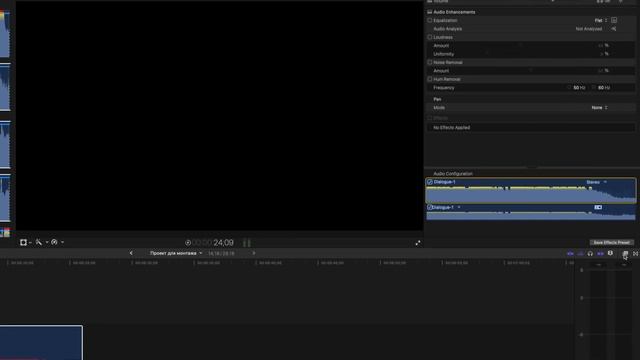This screenshot has height=360, width=640.
Task: Click the 'Not Analyzed' status text
Action: point(589,29)
